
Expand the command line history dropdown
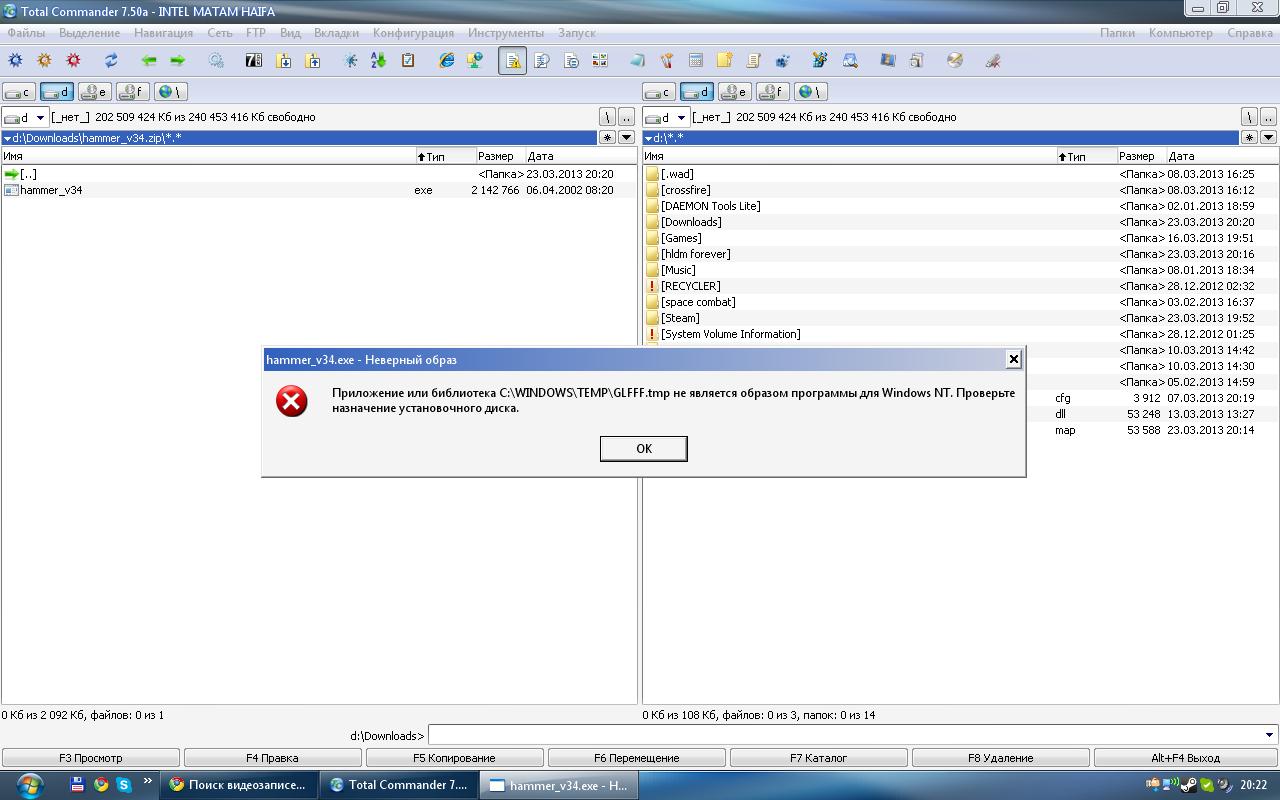click(x=1269, y=736)
